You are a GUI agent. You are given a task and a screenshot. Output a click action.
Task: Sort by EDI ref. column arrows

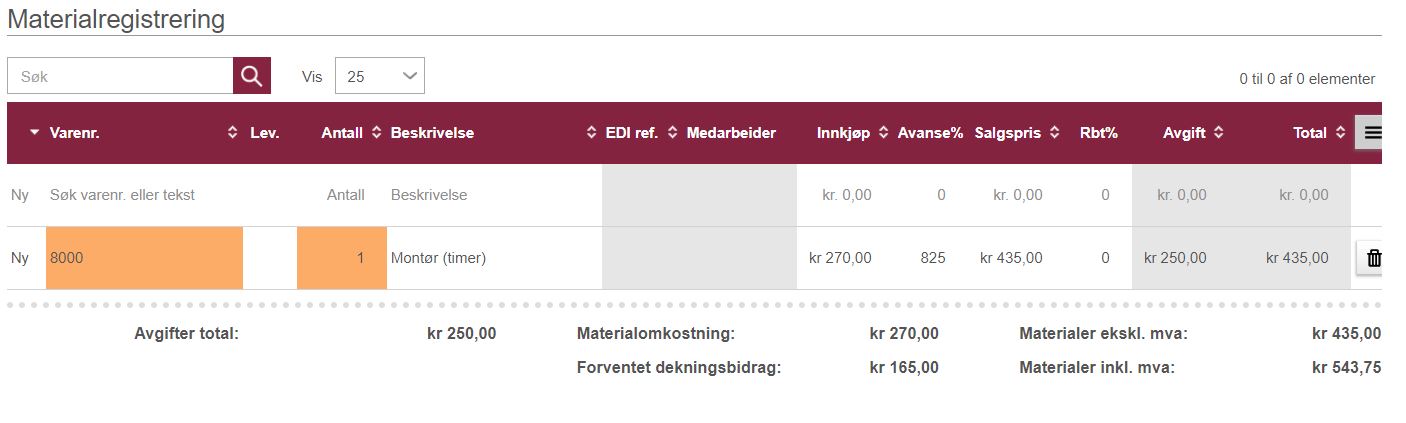tap(672, 133)
